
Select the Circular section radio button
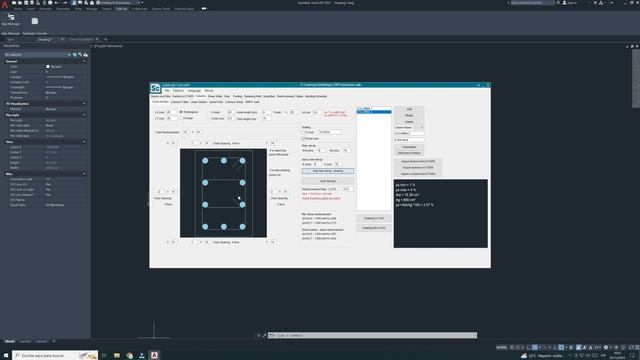click(x=181, y=118)
